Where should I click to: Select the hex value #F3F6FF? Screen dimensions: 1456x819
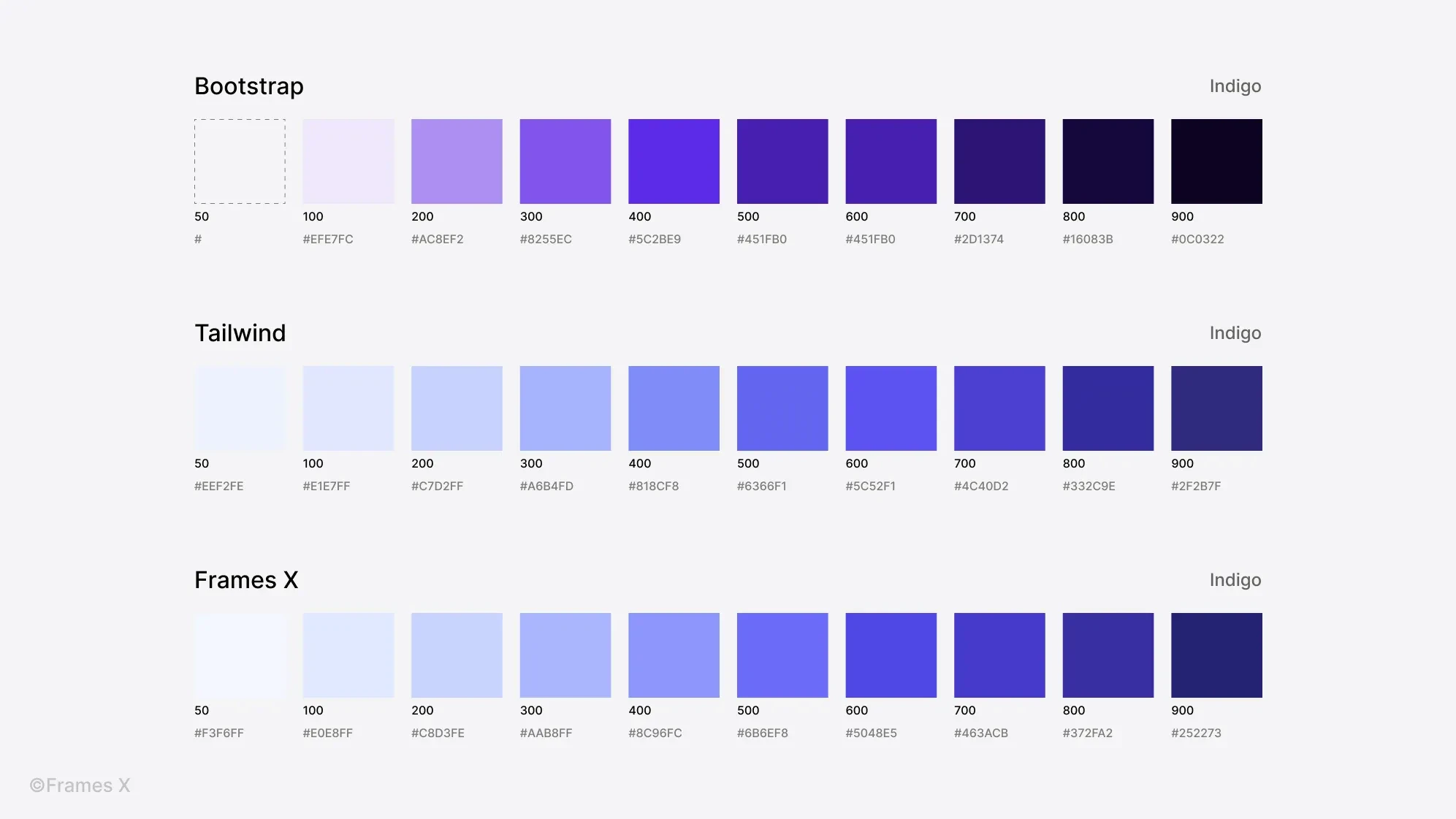(219, 733)
